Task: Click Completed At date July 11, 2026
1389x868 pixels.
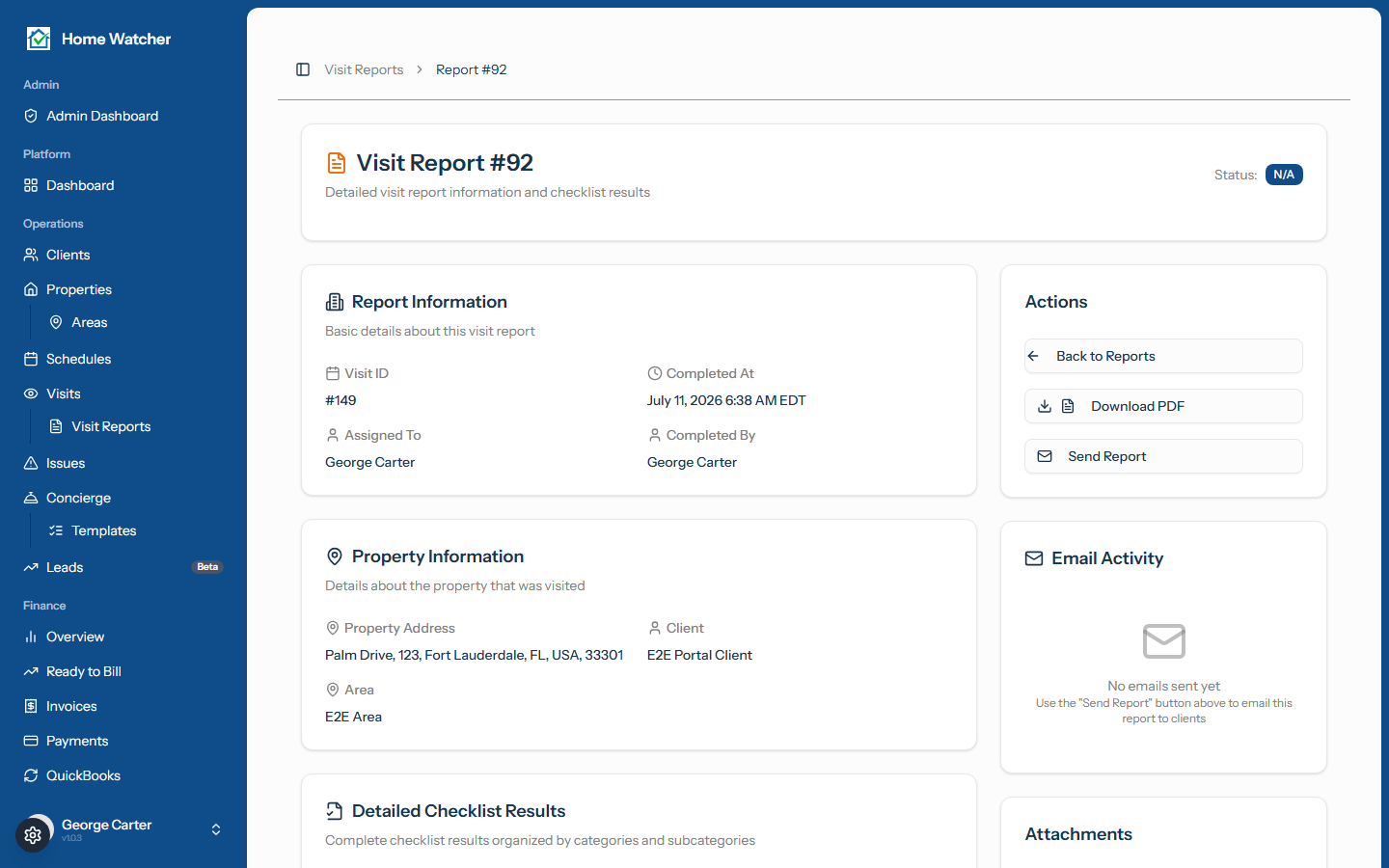Action: (x=726, y=400)
